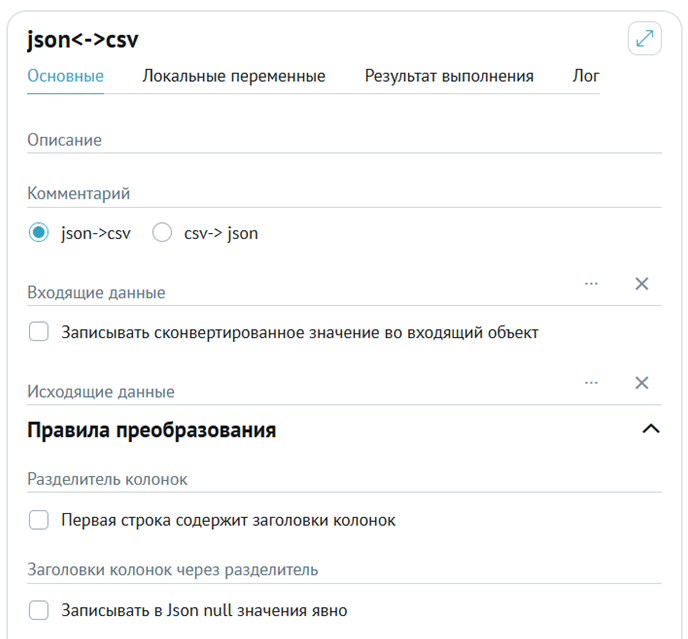This screenshot has height=639, width=688.
Task: Select the json->csv radio button
Action: point(39,233)
